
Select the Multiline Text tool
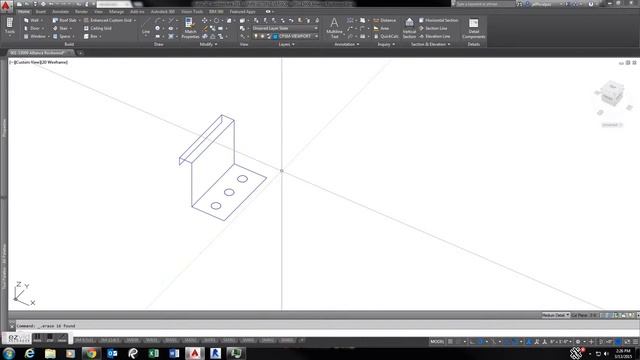[x=334, y=28]
